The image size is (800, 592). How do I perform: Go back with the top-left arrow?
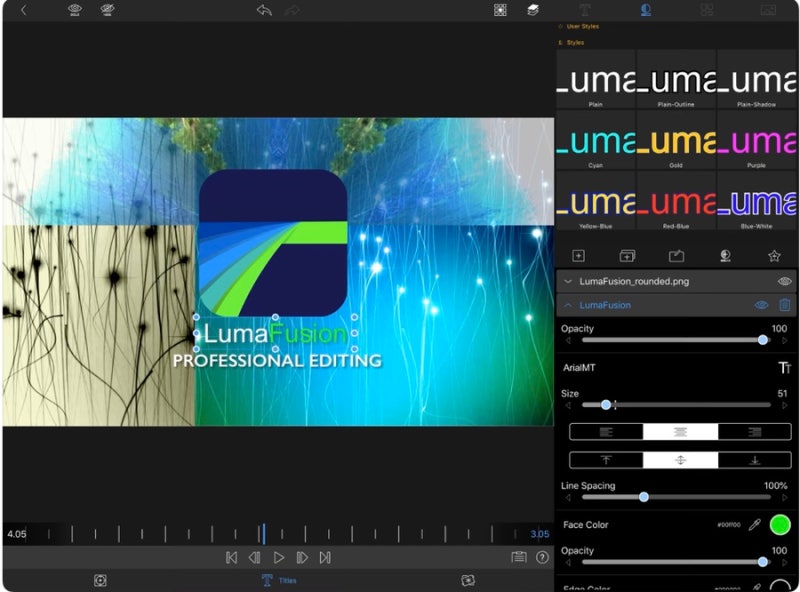(23, 10)
